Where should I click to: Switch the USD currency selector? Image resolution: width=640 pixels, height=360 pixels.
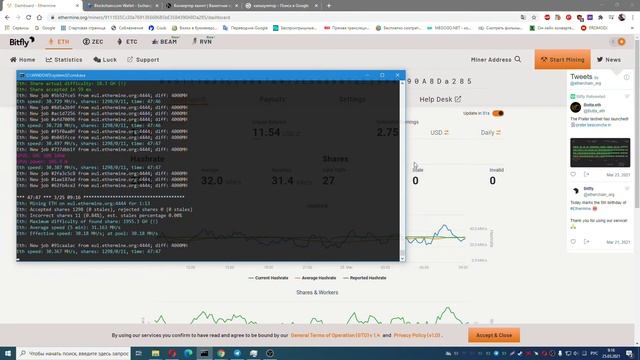(x=439, y=133)
